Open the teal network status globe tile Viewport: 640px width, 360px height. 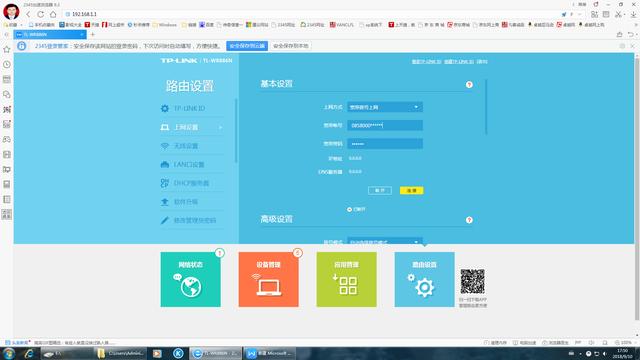click(191, 279)
